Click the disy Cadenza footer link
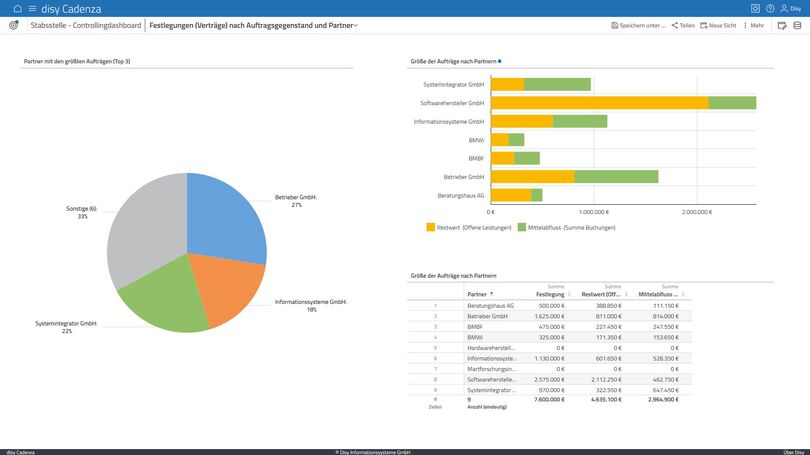 [x=21, y=452]
